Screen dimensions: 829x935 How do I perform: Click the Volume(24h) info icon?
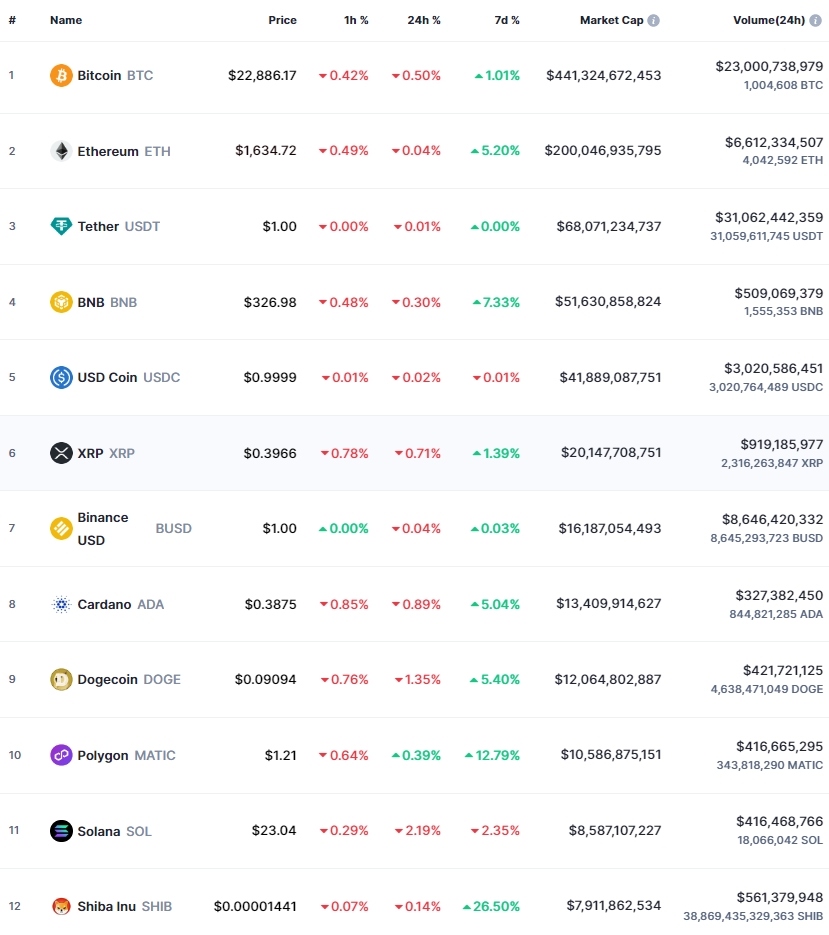coord(815,20)
